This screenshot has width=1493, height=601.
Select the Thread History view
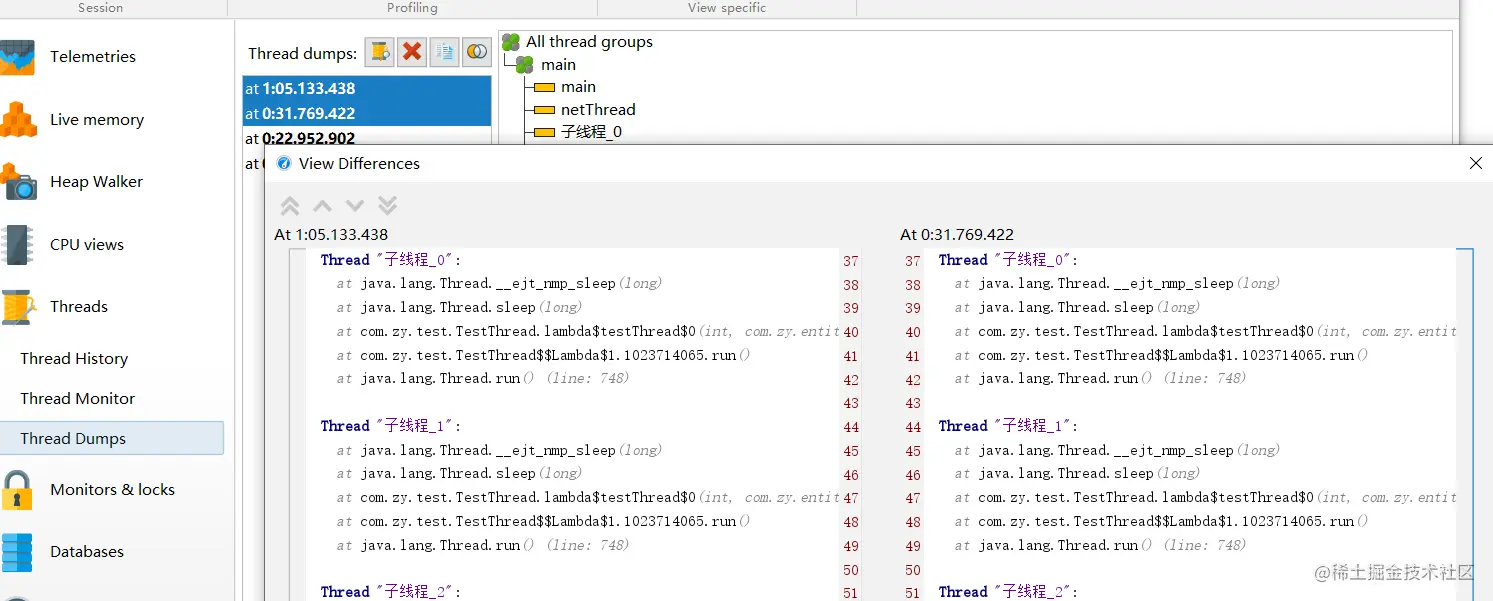point(74,359)
